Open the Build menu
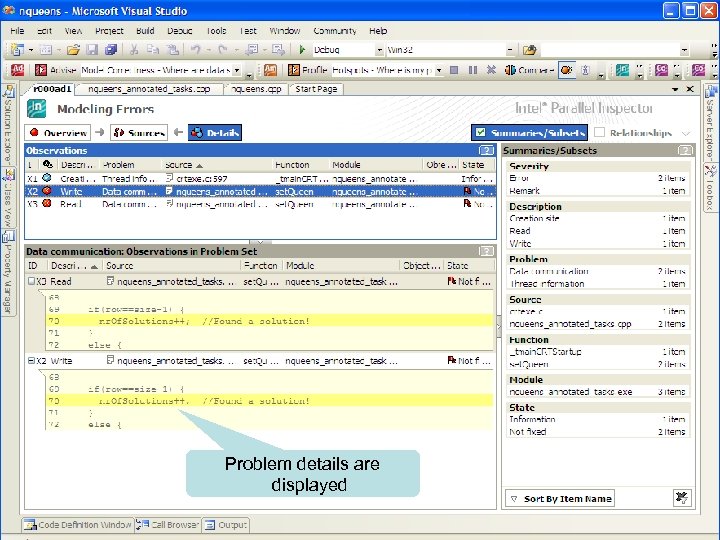This screenshot has width=720, height=540. pyautogui.click(x=145, y=31)
